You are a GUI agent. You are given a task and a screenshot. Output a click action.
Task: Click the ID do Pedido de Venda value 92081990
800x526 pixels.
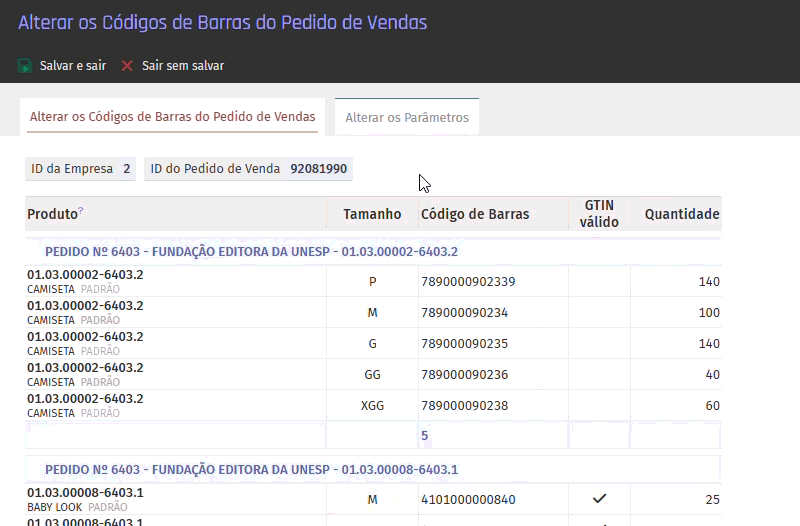coord(318,169)
